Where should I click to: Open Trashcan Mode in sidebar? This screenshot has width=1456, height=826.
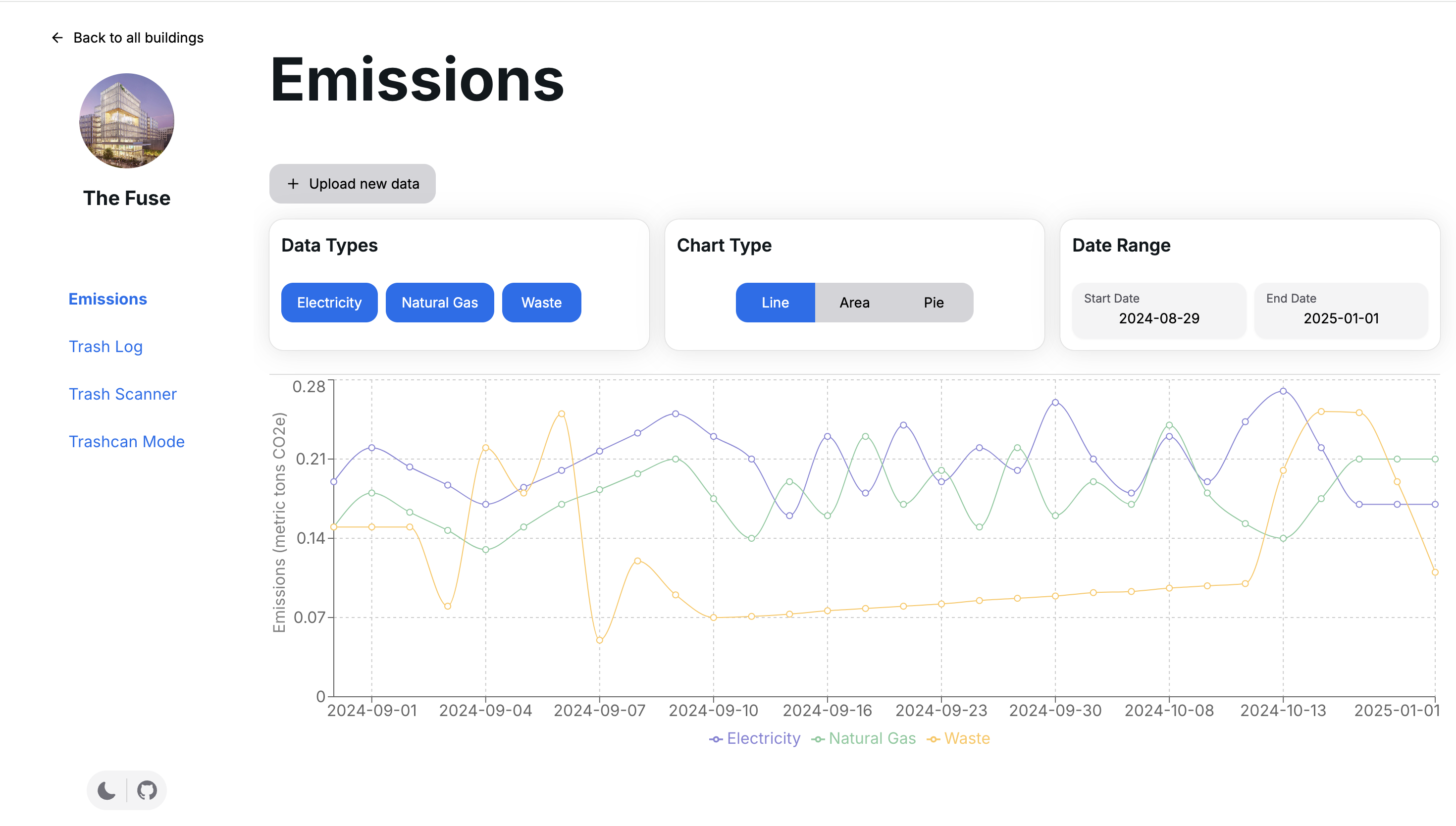click(x=126, y=442)
